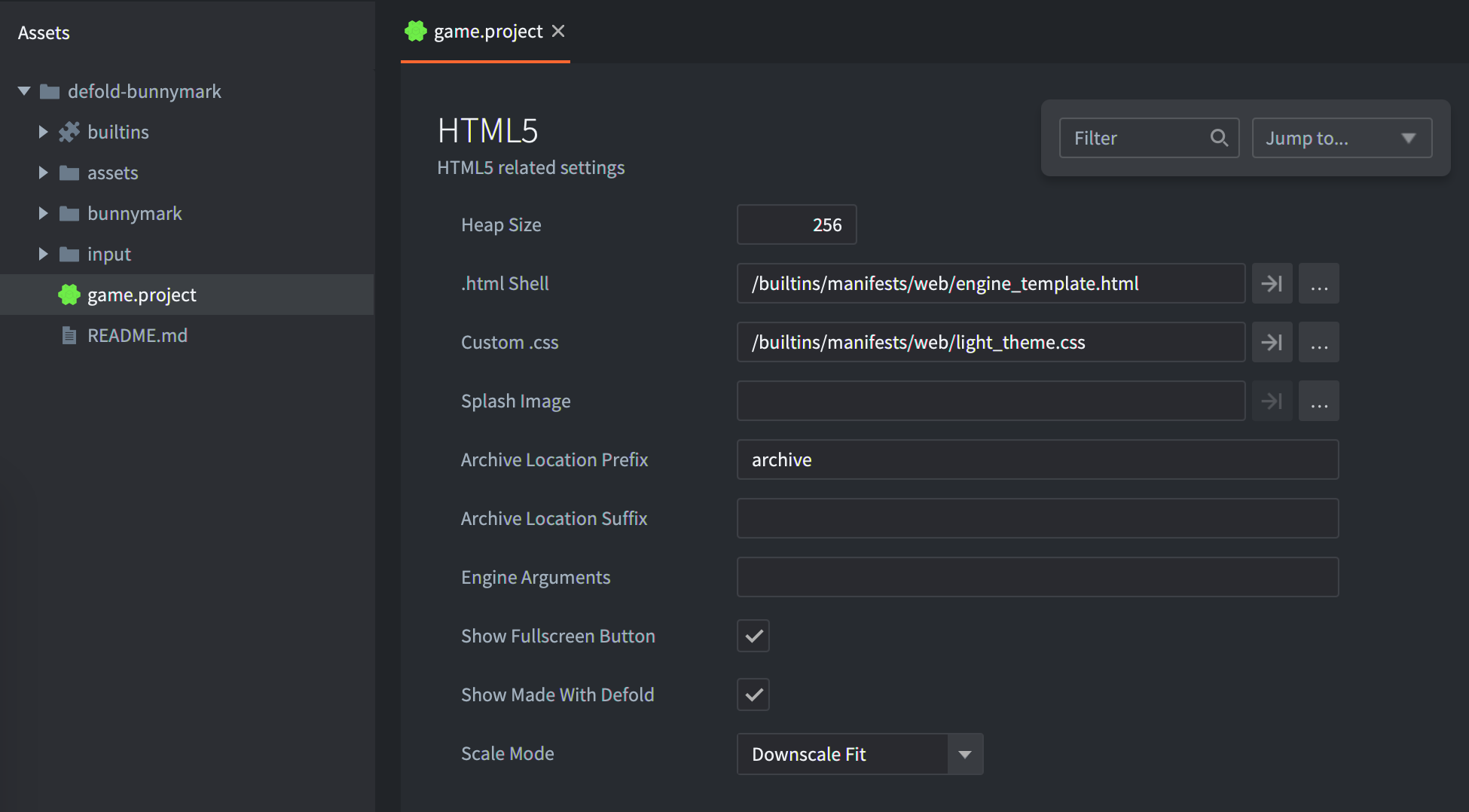This screenshot has width=1469, height=812.
Task: Toggle the Show Fullscreen Button checkbox on
Action: click(753, 636)
